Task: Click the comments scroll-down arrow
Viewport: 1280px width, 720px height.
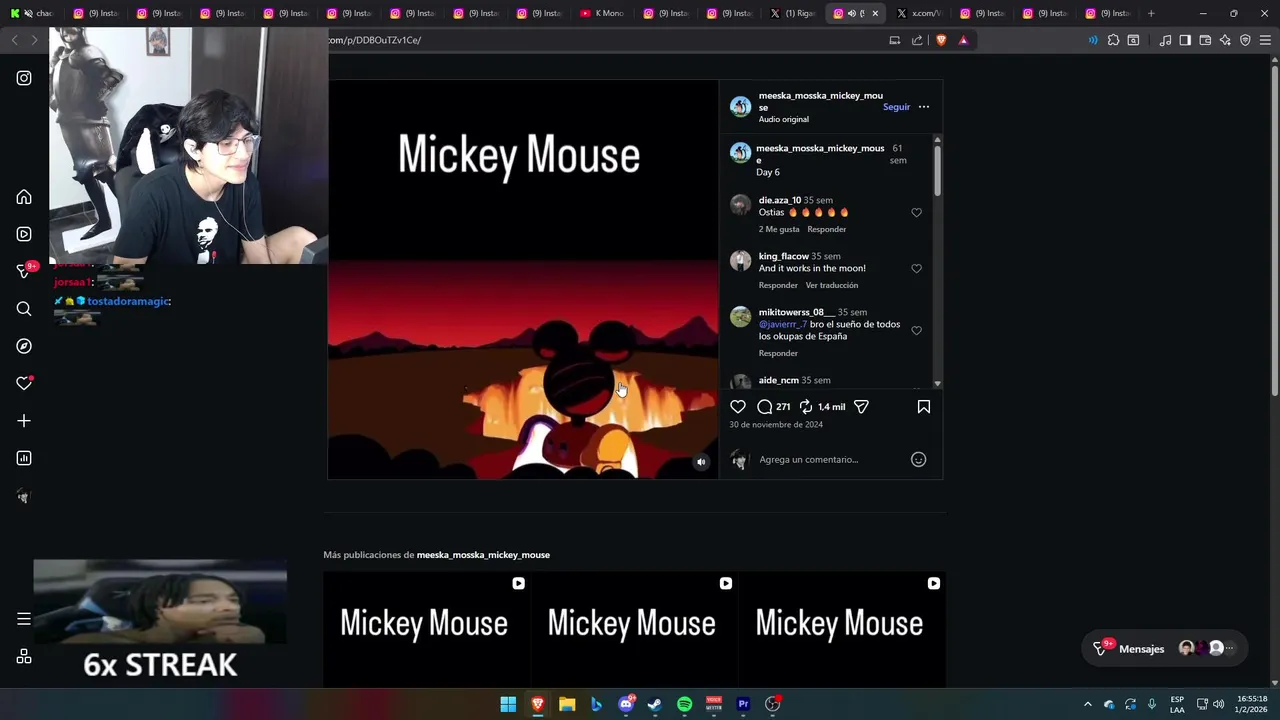Action: point(937,384)
